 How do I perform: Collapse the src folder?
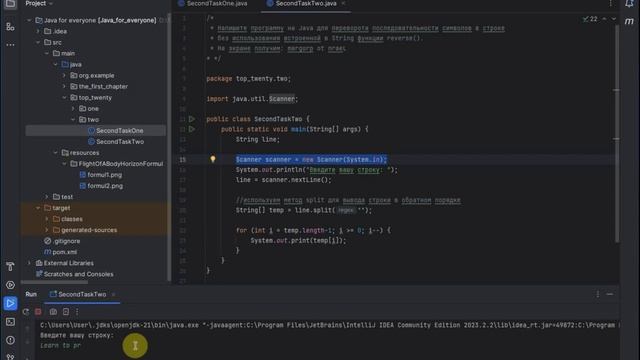click(38, 42)
